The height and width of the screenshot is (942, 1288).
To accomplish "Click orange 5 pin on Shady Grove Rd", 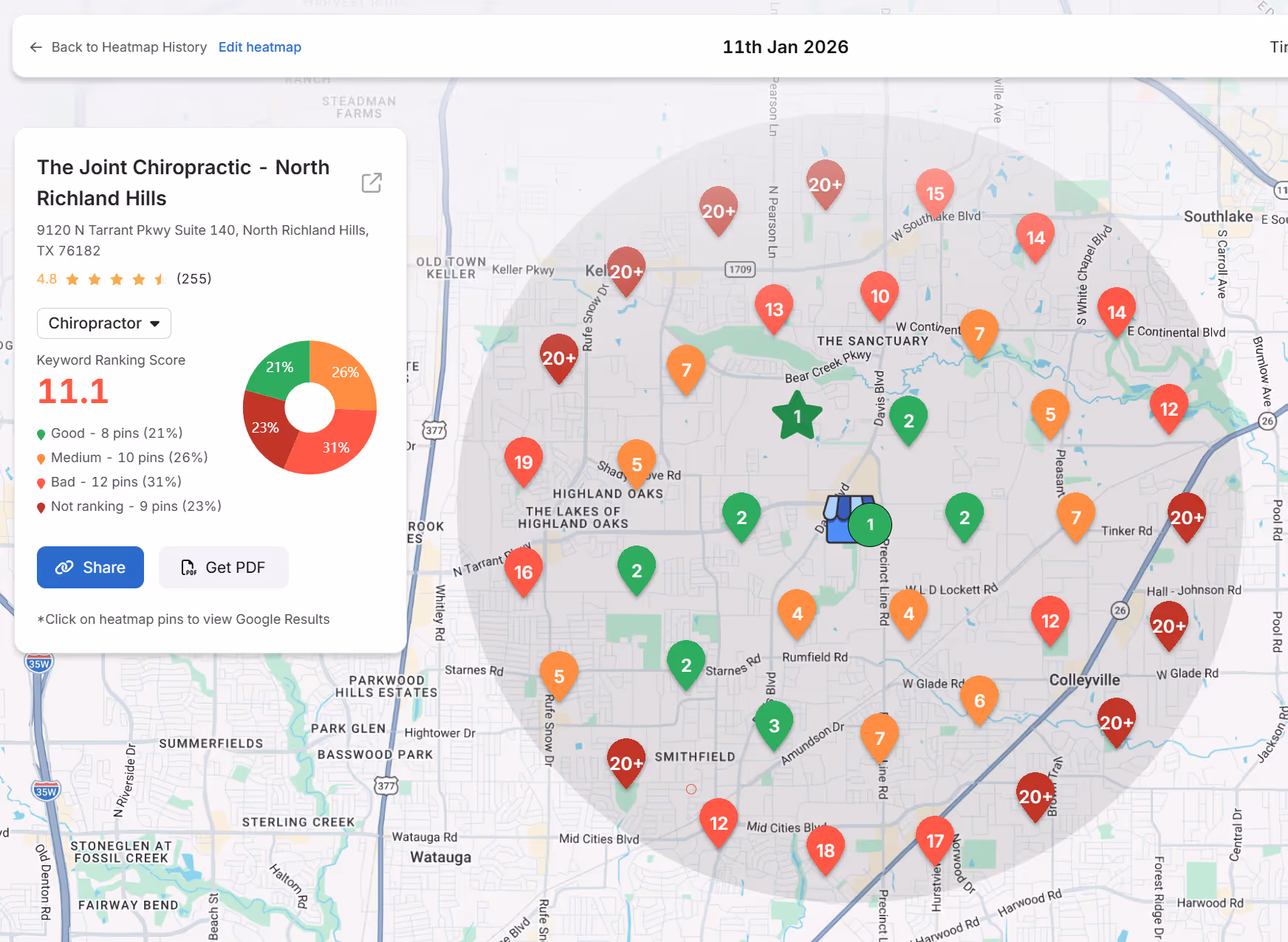I will click(637, 464).
